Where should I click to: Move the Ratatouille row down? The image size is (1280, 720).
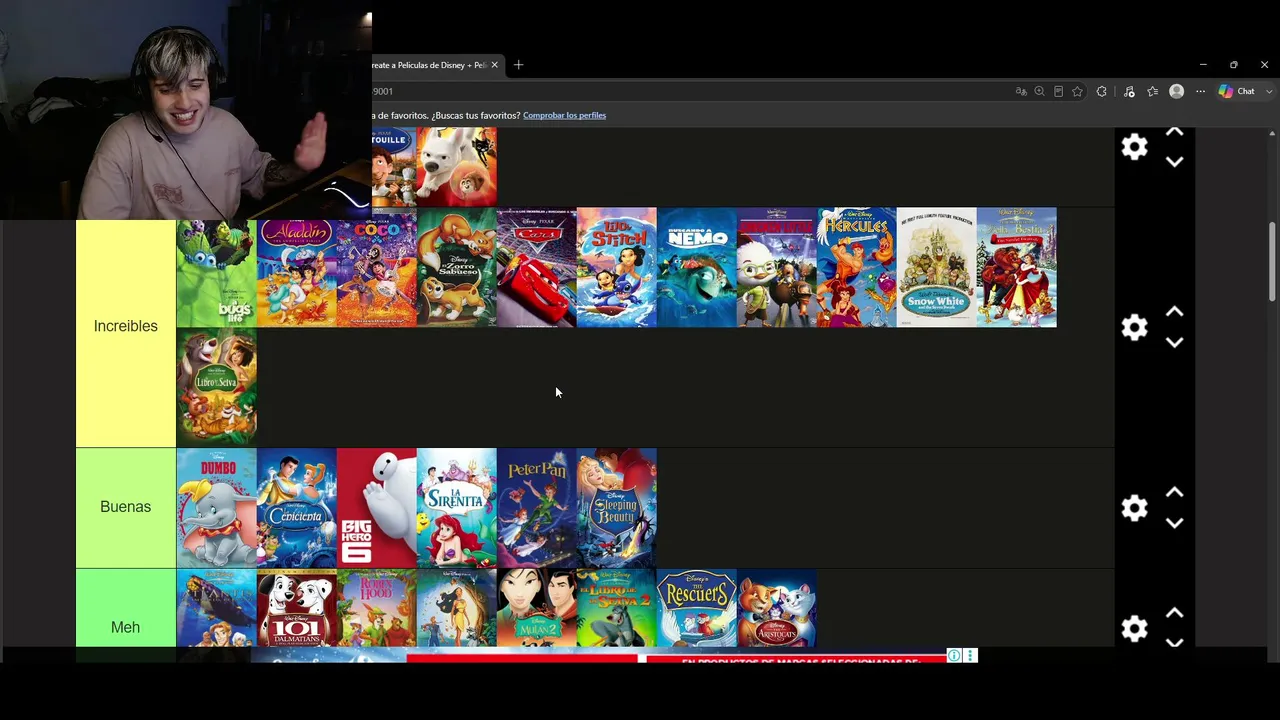1175,161
